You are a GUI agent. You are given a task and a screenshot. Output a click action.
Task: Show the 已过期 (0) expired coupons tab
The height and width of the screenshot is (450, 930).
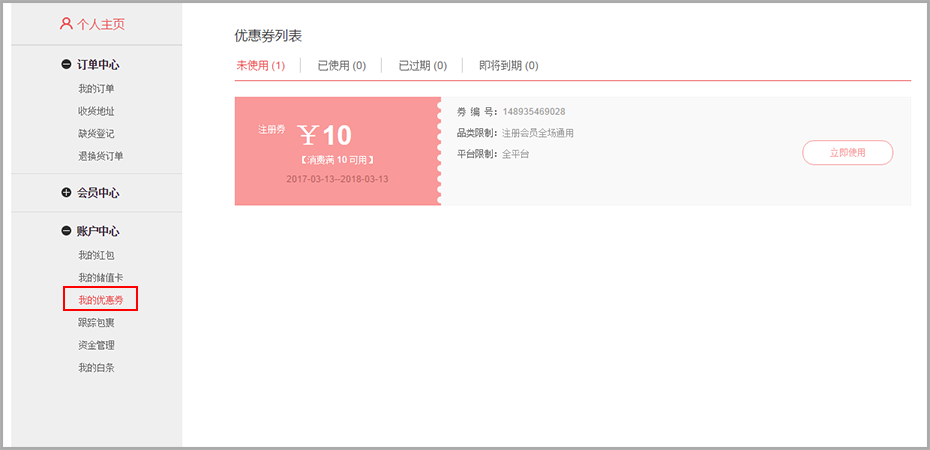(x=422, y=66)
